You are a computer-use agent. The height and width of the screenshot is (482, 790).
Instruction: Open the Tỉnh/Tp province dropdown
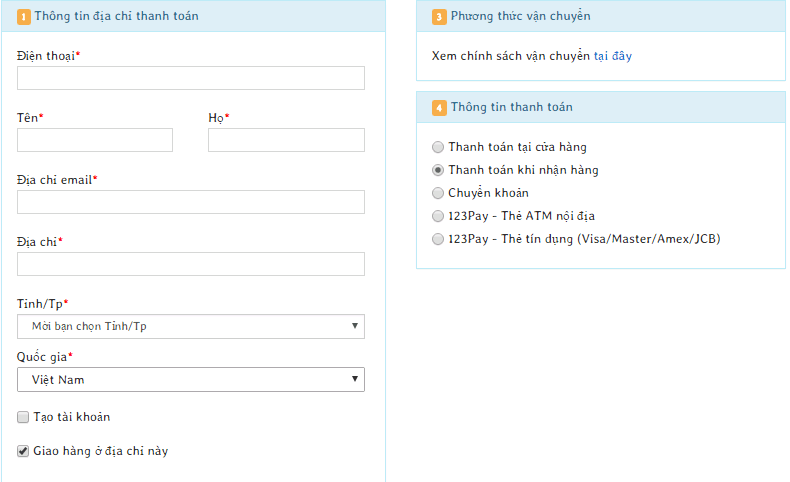coord(190,327)
